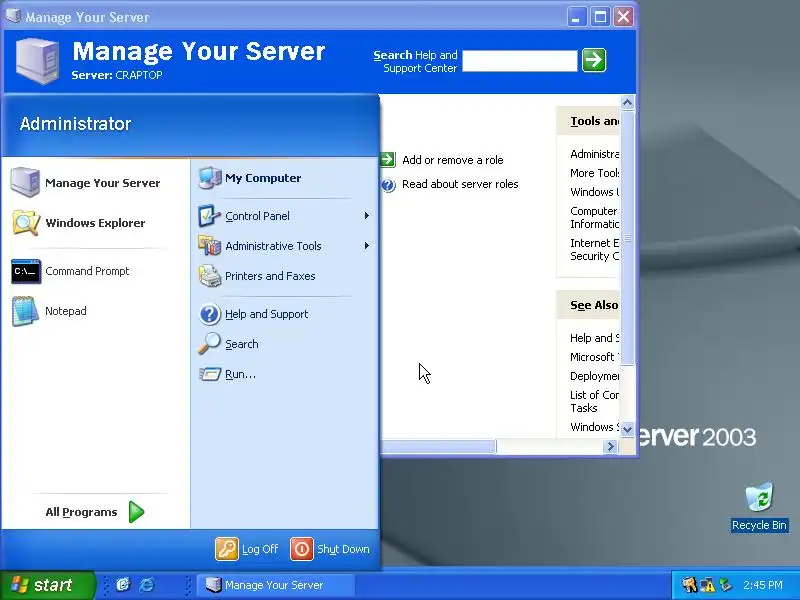Image resolution: width=800 pixels, height=600 pixels.
Task: Open Administrative Tools in Start menu
Action: point(284,246)
